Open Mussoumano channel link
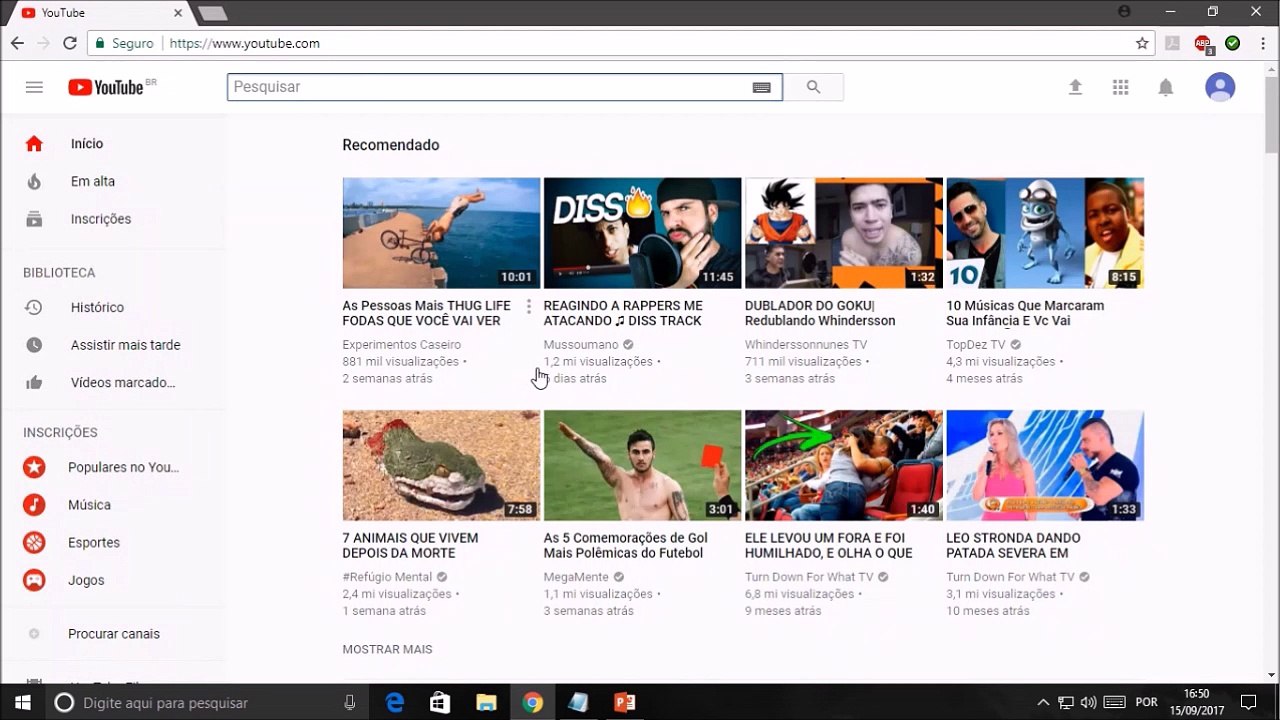The width and height of the screenshot is (1280, 720). 581,345
